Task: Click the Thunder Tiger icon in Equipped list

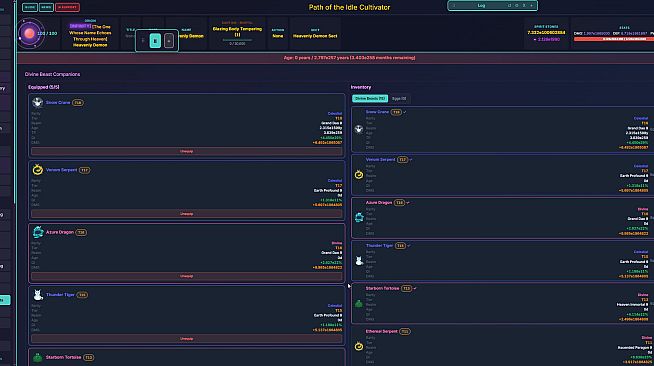Action: tap(38, 294)
